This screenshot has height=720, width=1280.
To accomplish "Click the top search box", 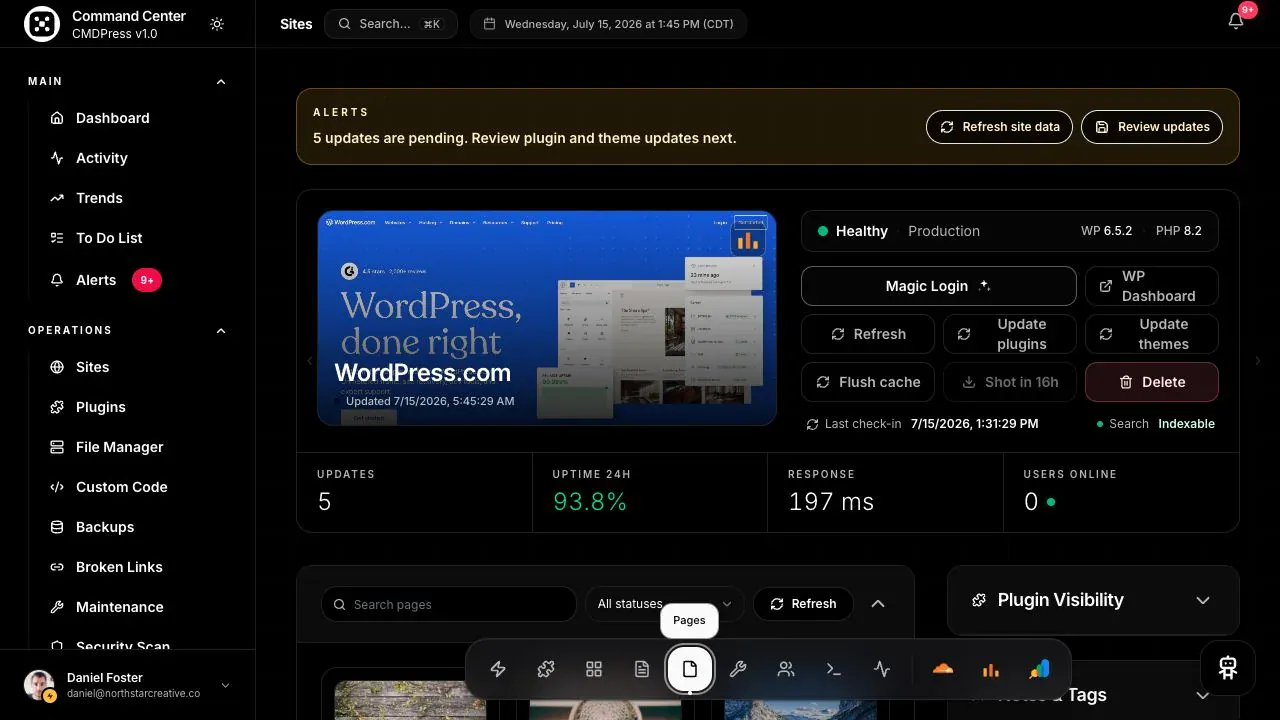I will (391, 24).
